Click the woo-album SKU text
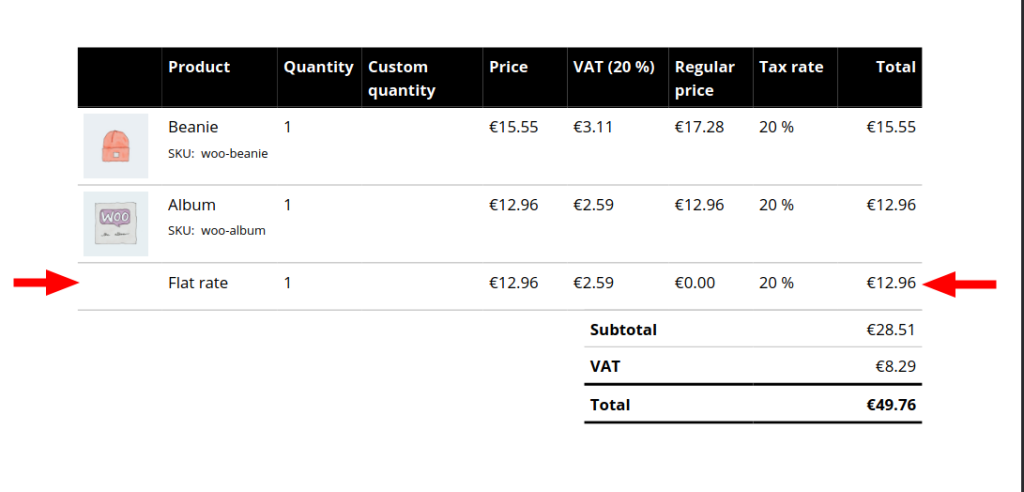Screen dimensions: 1024x492 [x=233, y=231]
